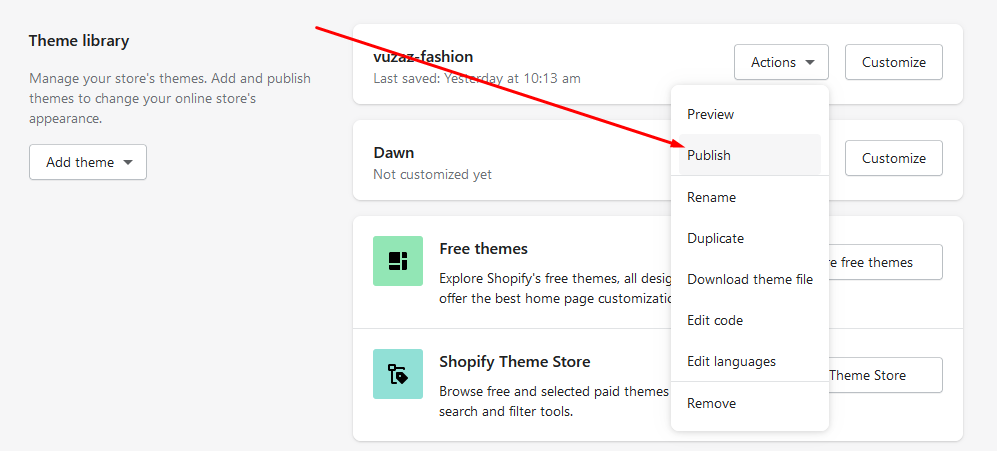The image size is (997, 451).
Task: Open Edit code from the menu
Action: click(715, 320)
